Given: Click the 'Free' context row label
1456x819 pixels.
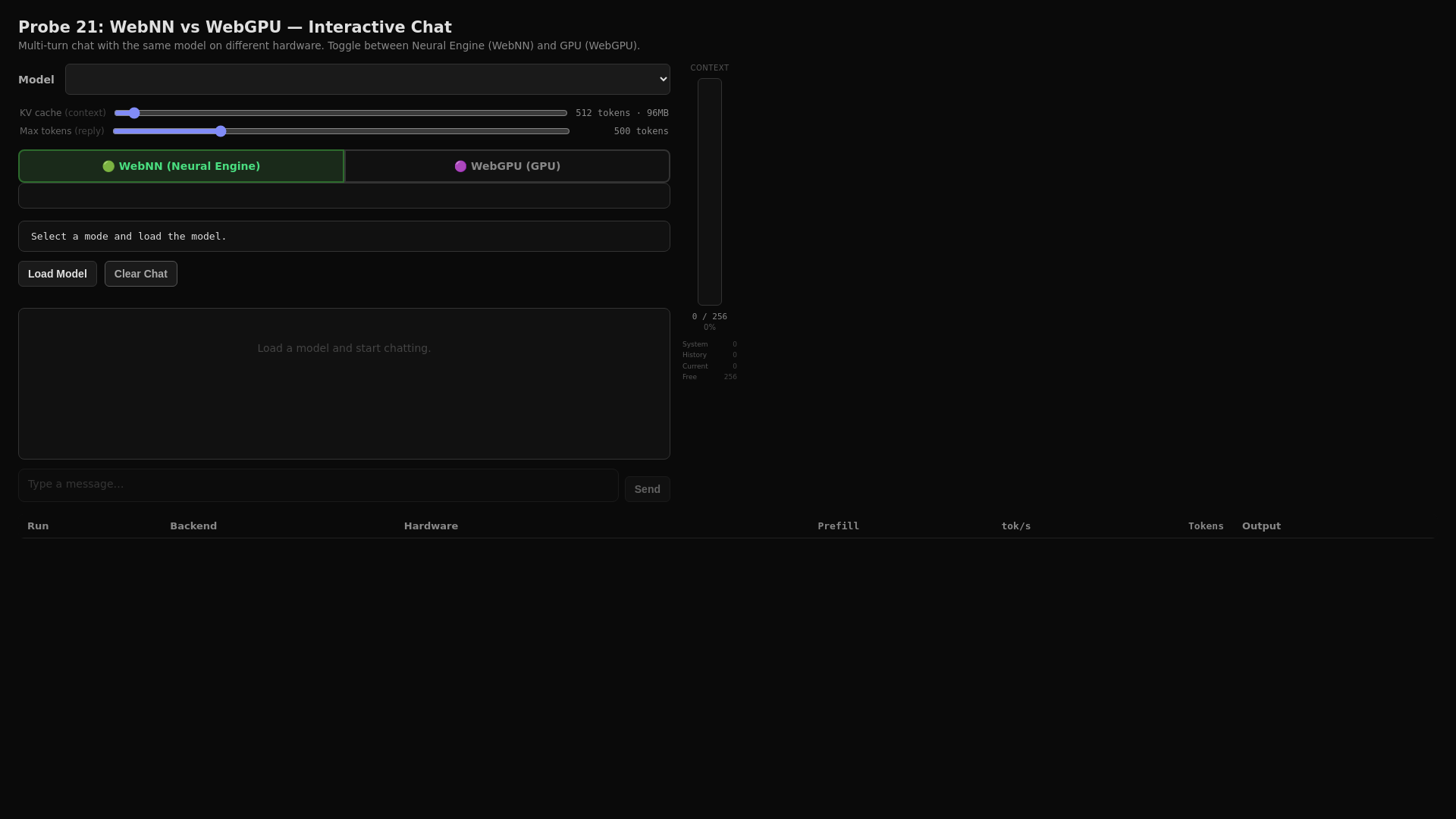Looking at the screenshot, I should click(x=689, y=377).
